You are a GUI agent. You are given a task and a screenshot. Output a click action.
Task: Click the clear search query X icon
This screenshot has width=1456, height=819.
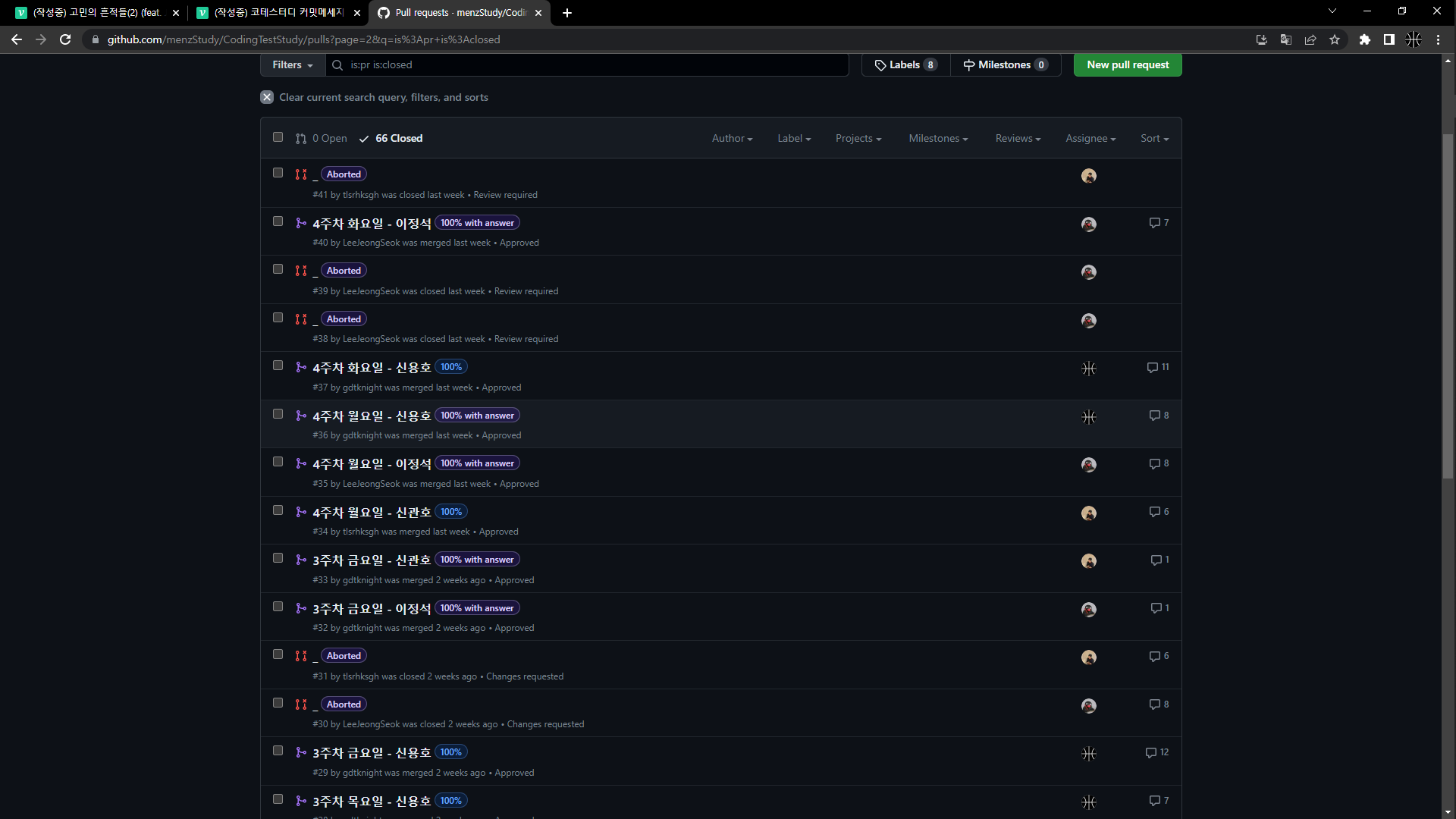[x=267, y=97]
